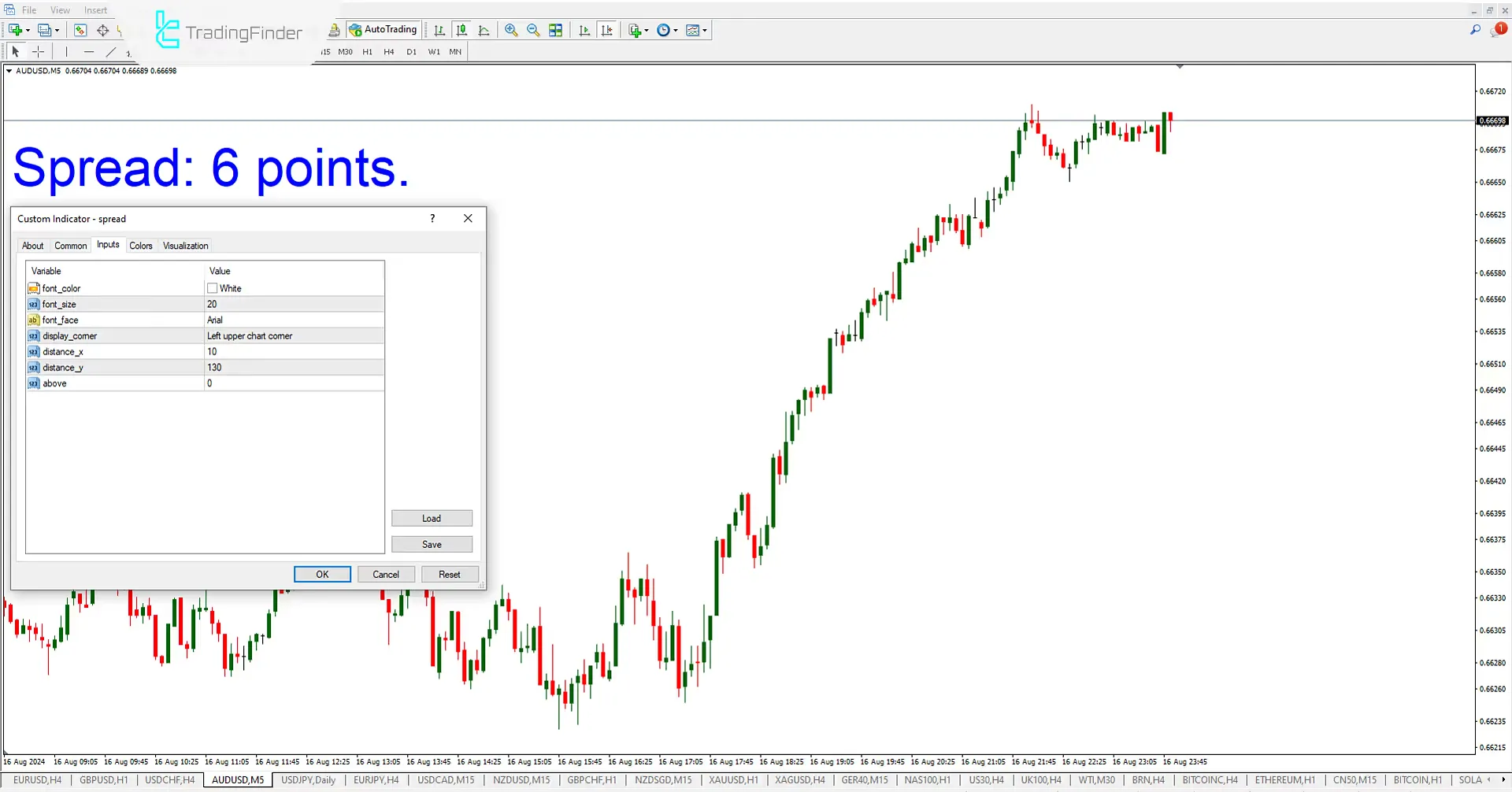Select the bar chart icon
This screenshot has height=792, width=1512.
click(x=439, y=30)
